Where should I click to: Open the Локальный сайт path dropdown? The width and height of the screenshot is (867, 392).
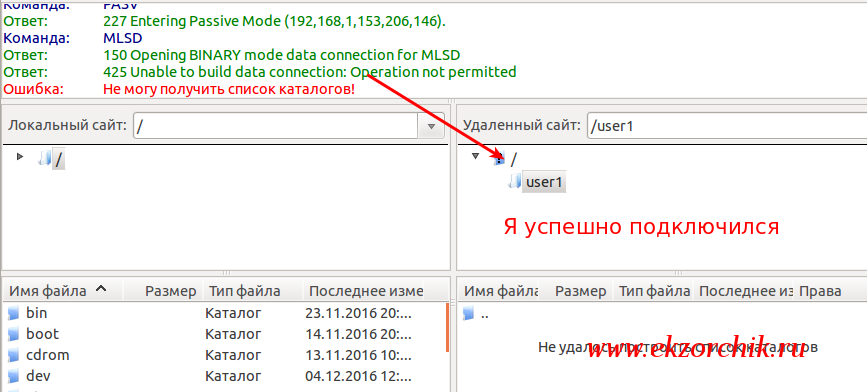[x=432, y=126]
